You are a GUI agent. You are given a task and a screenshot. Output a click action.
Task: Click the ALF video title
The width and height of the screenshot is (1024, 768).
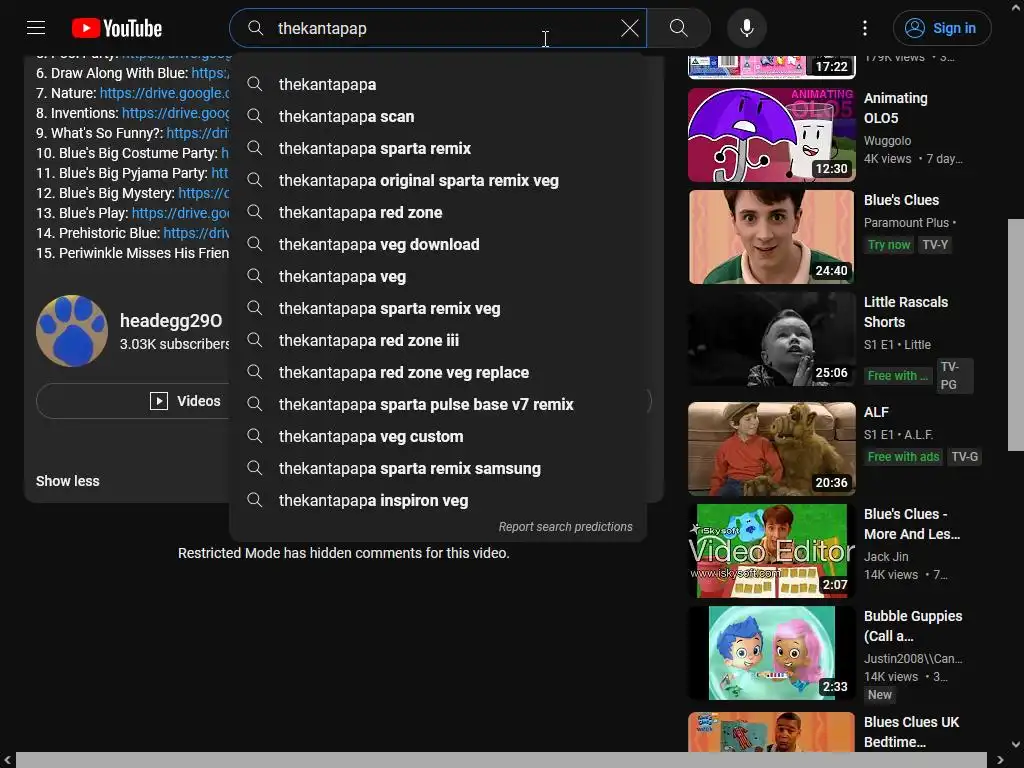click(876, 412)
